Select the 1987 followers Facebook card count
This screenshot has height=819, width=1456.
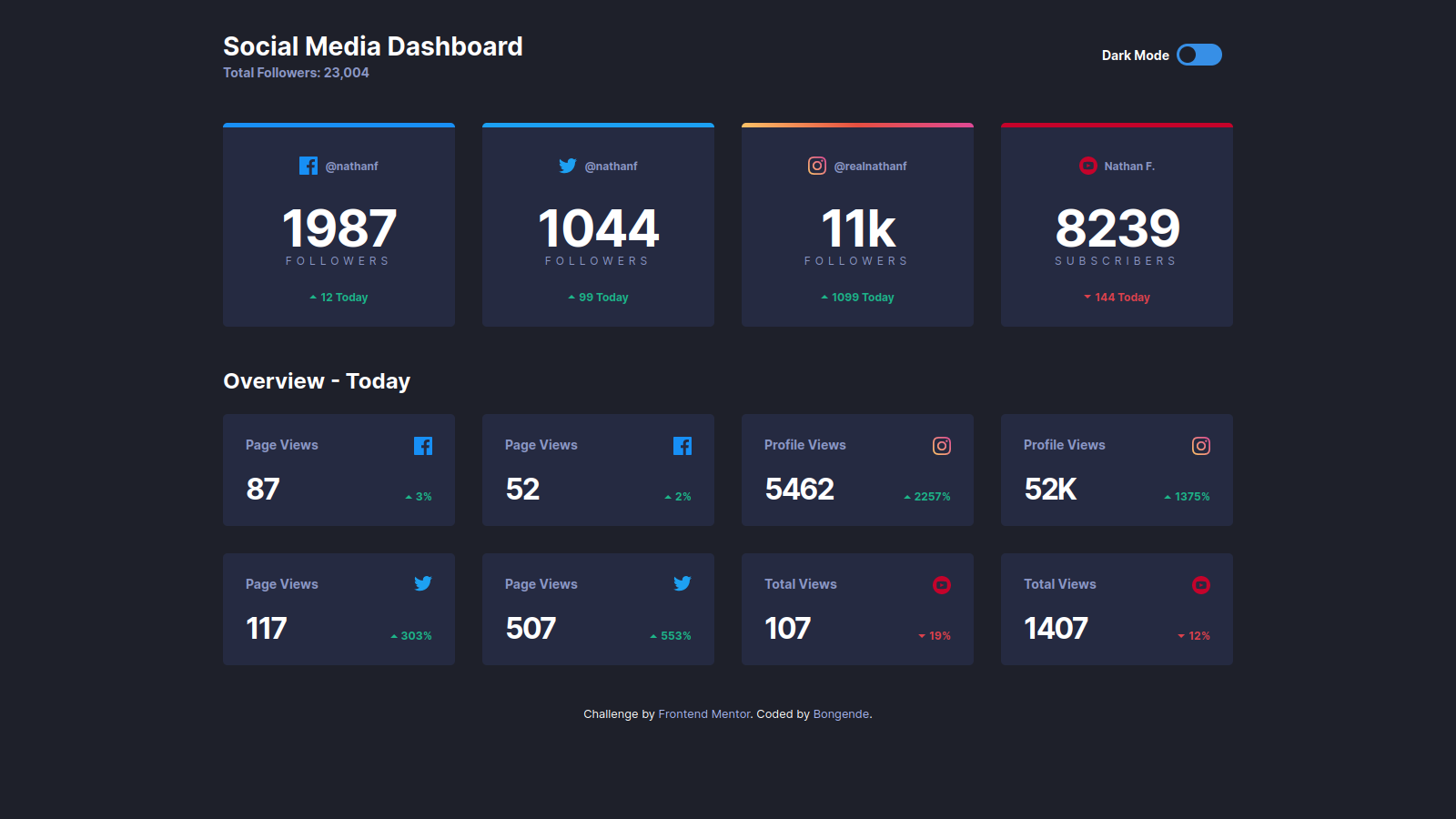click(339, 228)
